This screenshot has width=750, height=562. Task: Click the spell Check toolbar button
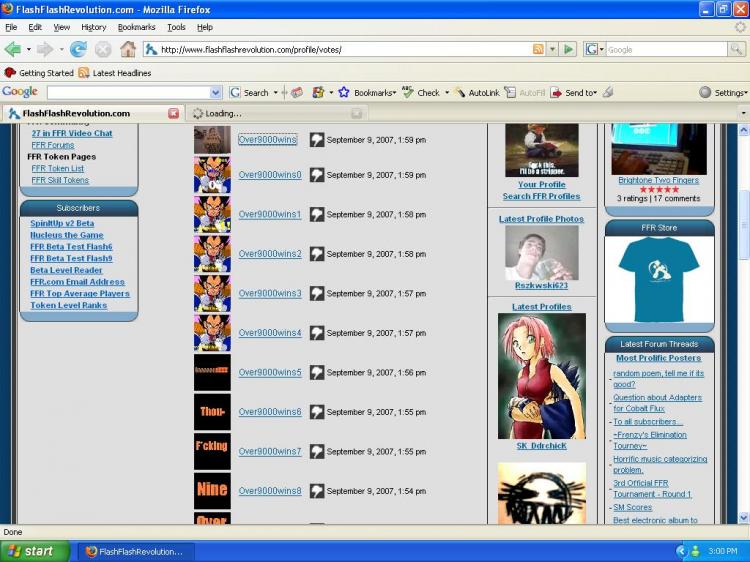point(421,93)
